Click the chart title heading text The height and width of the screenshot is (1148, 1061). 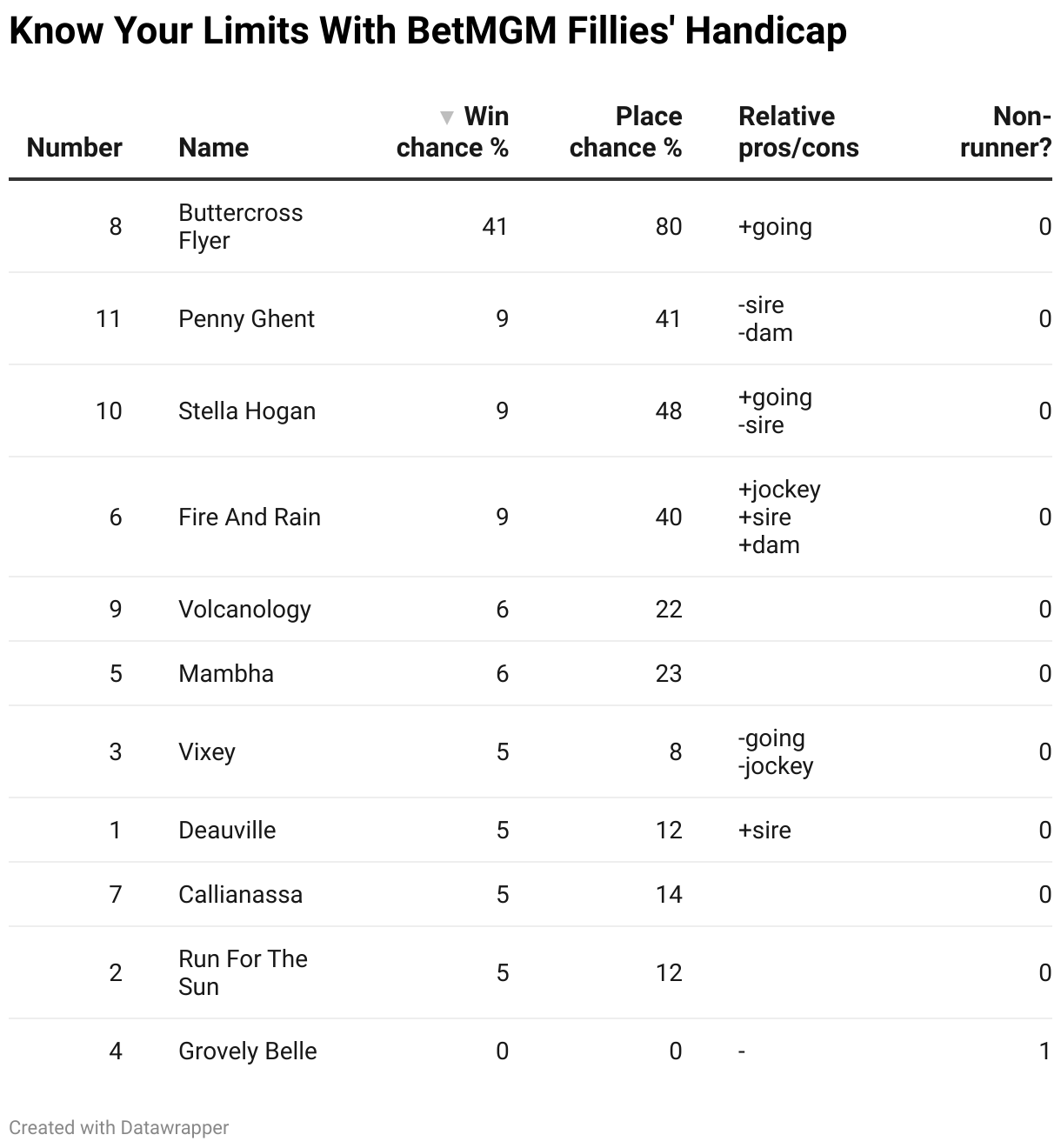point(427,31)
